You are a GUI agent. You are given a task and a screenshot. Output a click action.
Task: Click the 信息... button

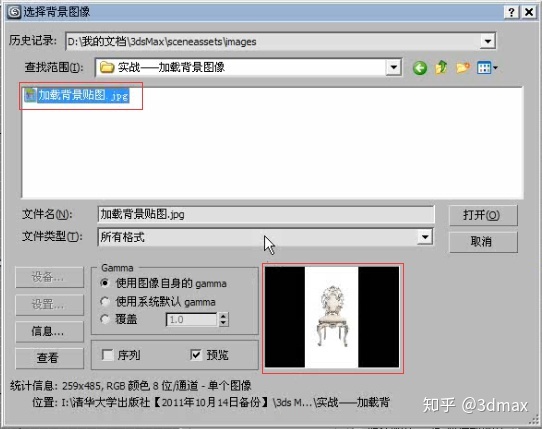[49, 332]
